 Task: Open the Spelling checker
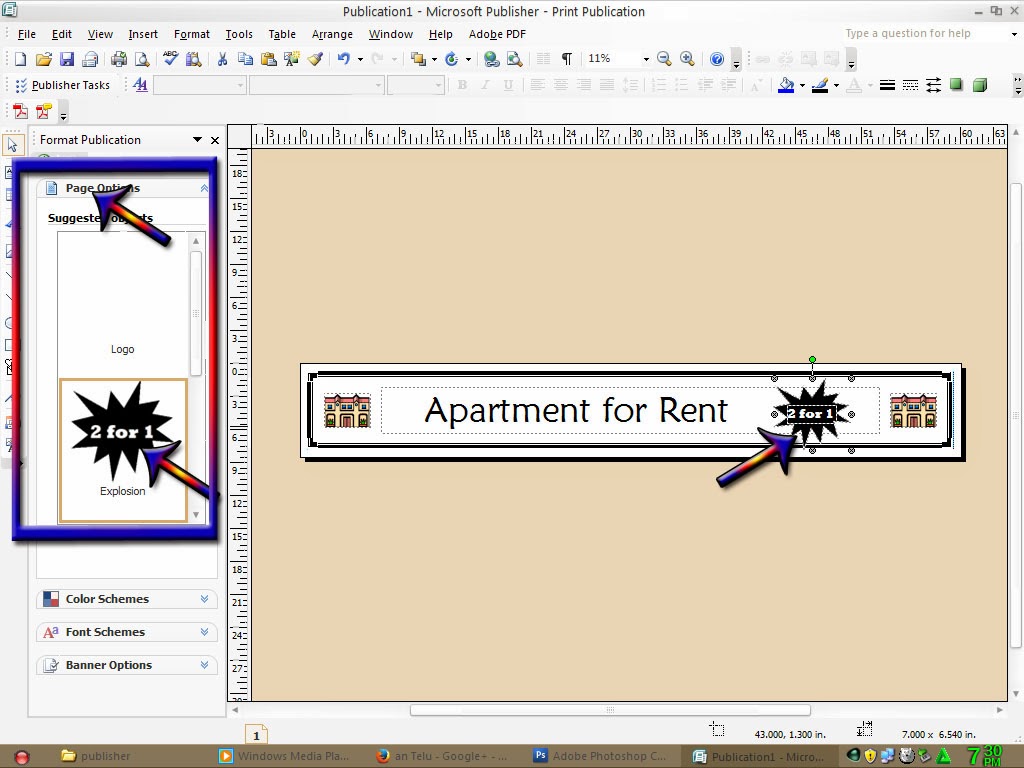pyautogui.click(x=170, y=58)
